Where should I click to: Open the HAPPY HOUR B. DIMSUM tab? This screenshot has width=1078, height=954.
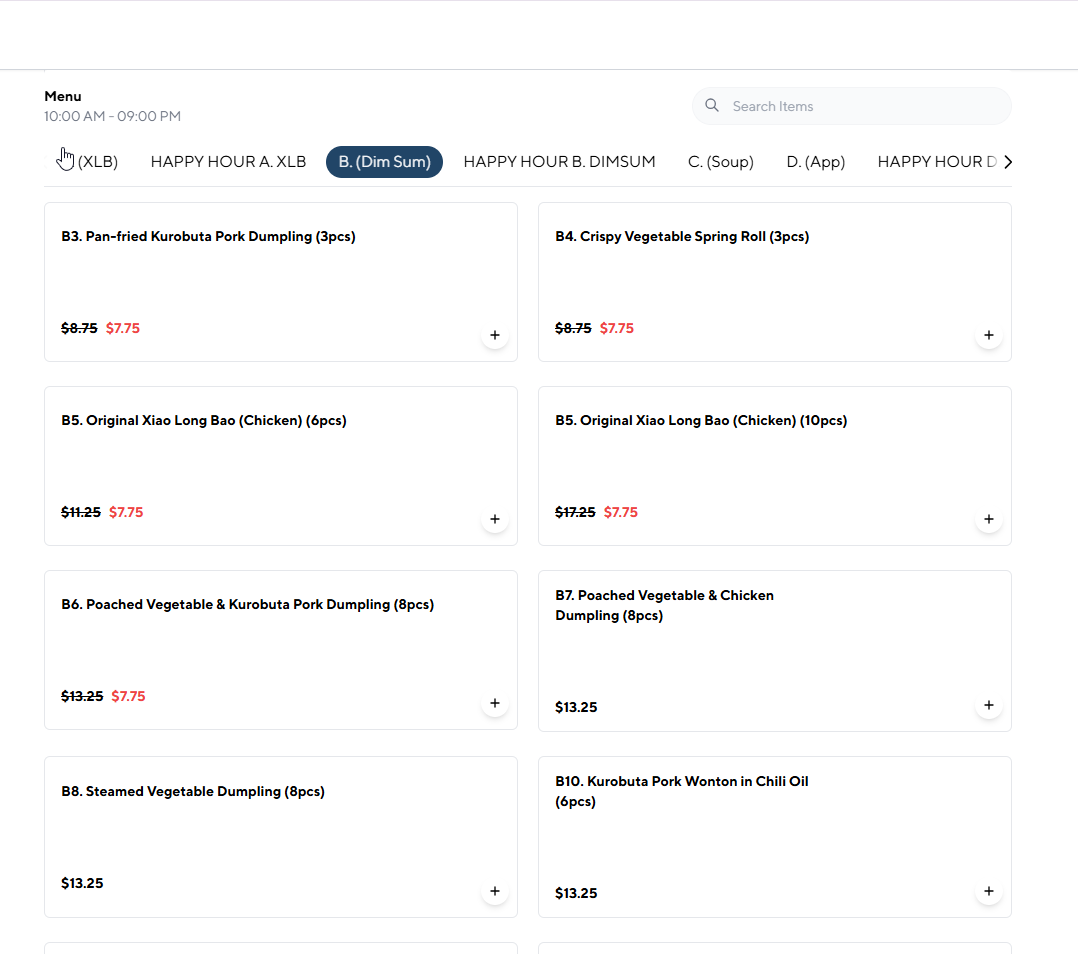559,162
